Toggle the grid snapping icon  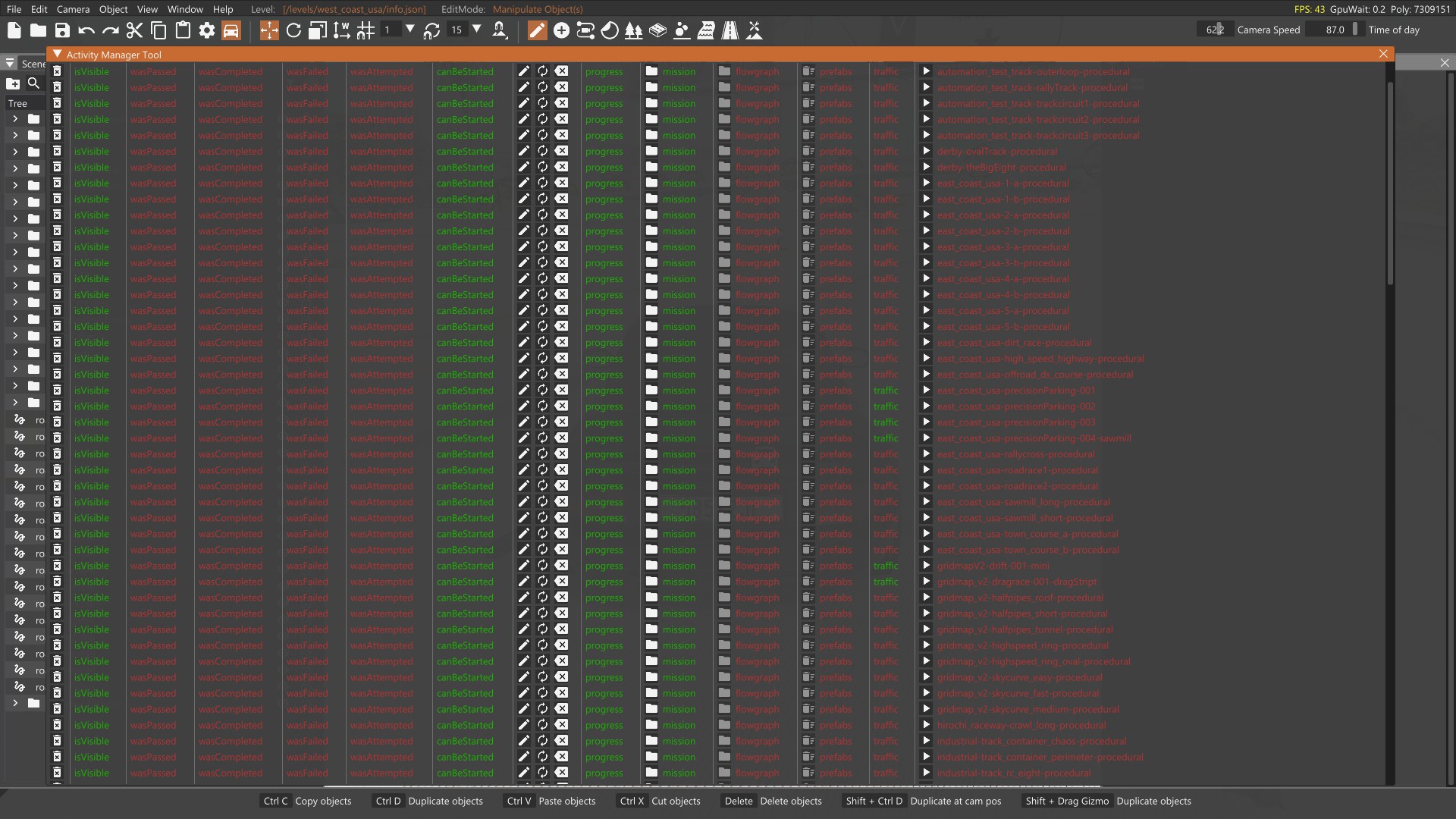click(366, 30)
